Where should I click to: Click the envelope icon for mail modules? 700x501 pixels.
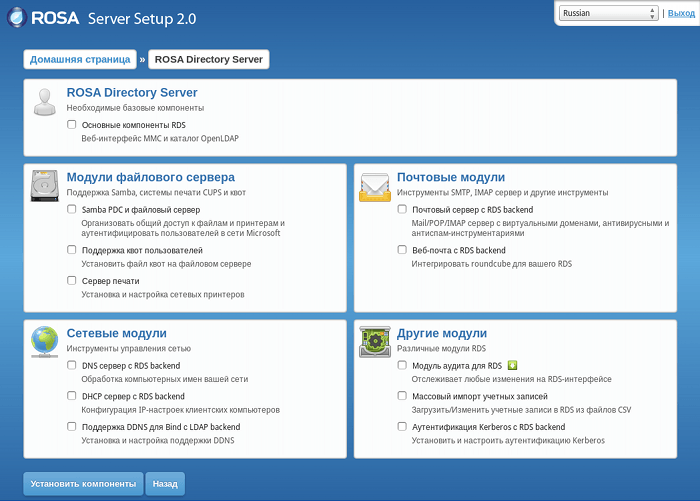pyautogui.click(x=375, y=187)
